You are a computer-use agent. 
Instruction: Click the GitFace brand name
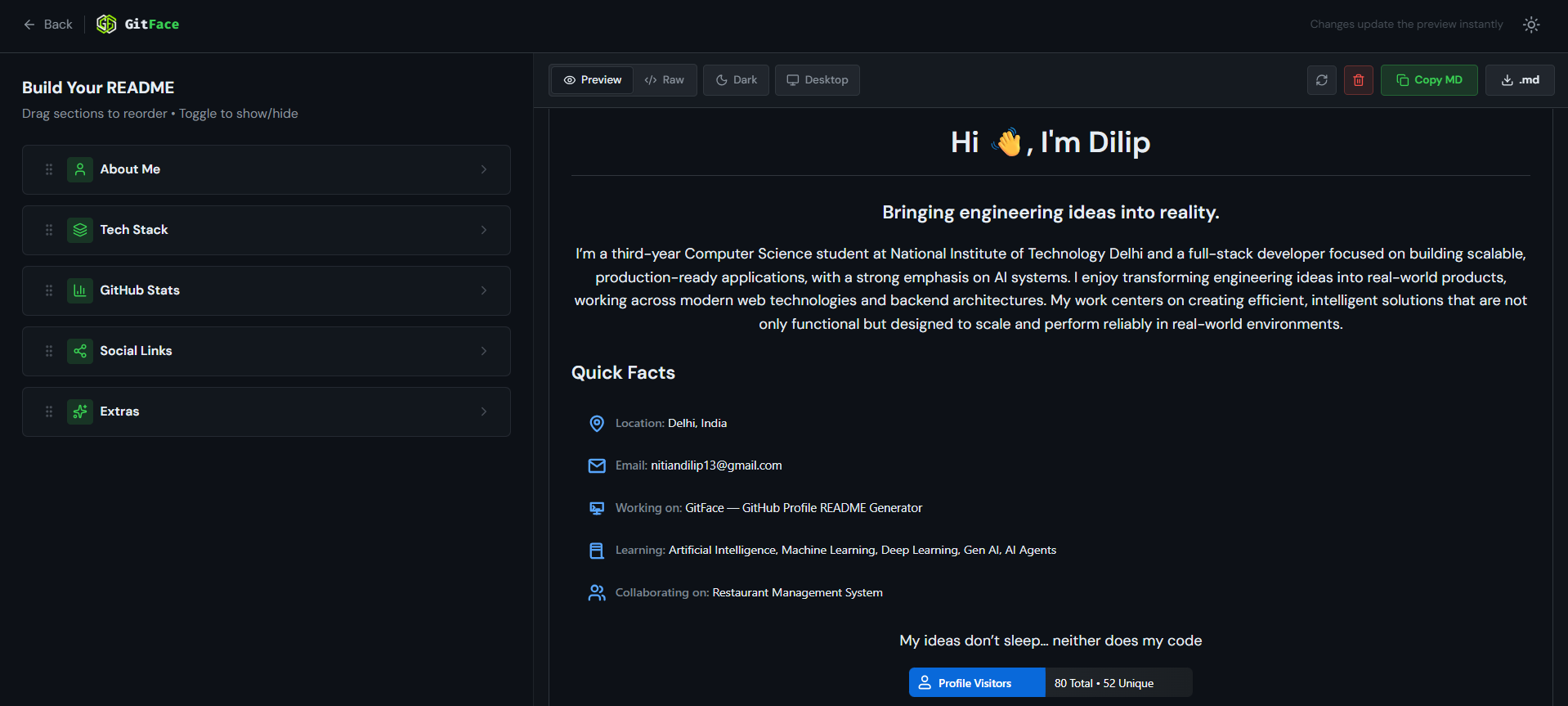tap(152, 25)
